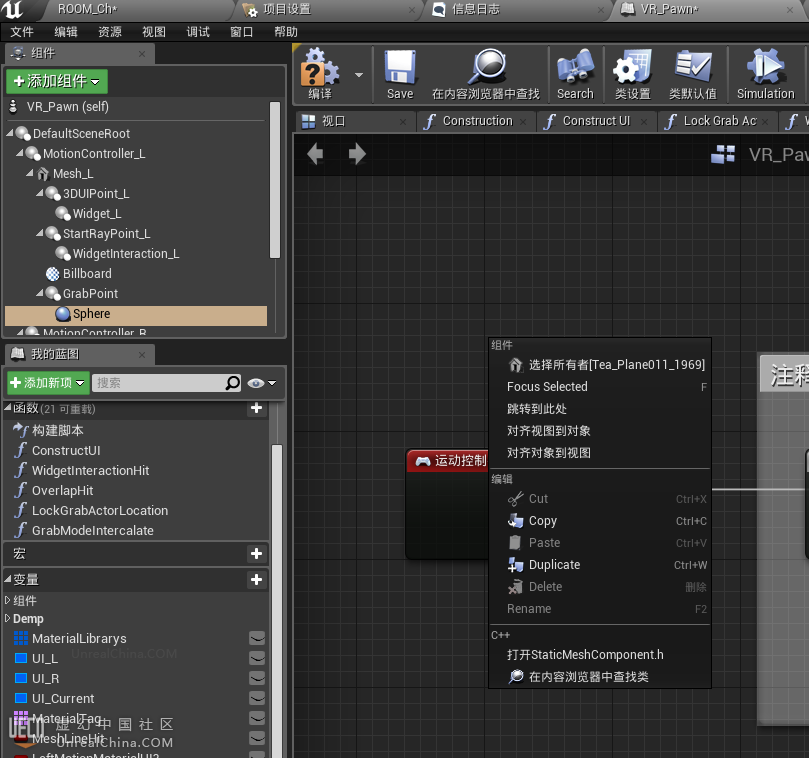Viewport: 809px width, 758px height.
Task: Collapse the MotionController_L tree node
Action: coord(20,153)
